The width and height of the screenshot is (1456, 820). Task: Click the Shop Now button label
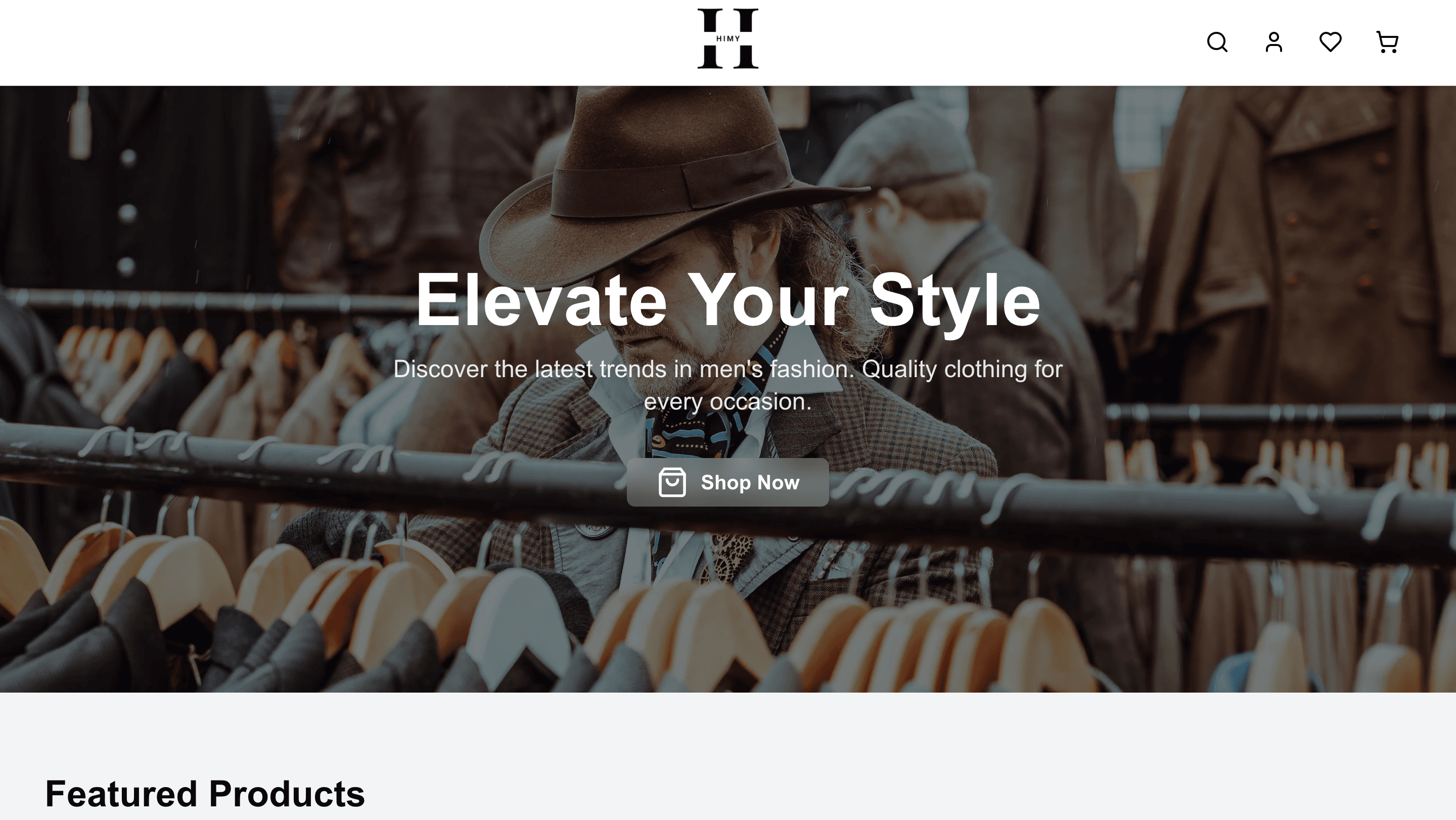(750, 483)
